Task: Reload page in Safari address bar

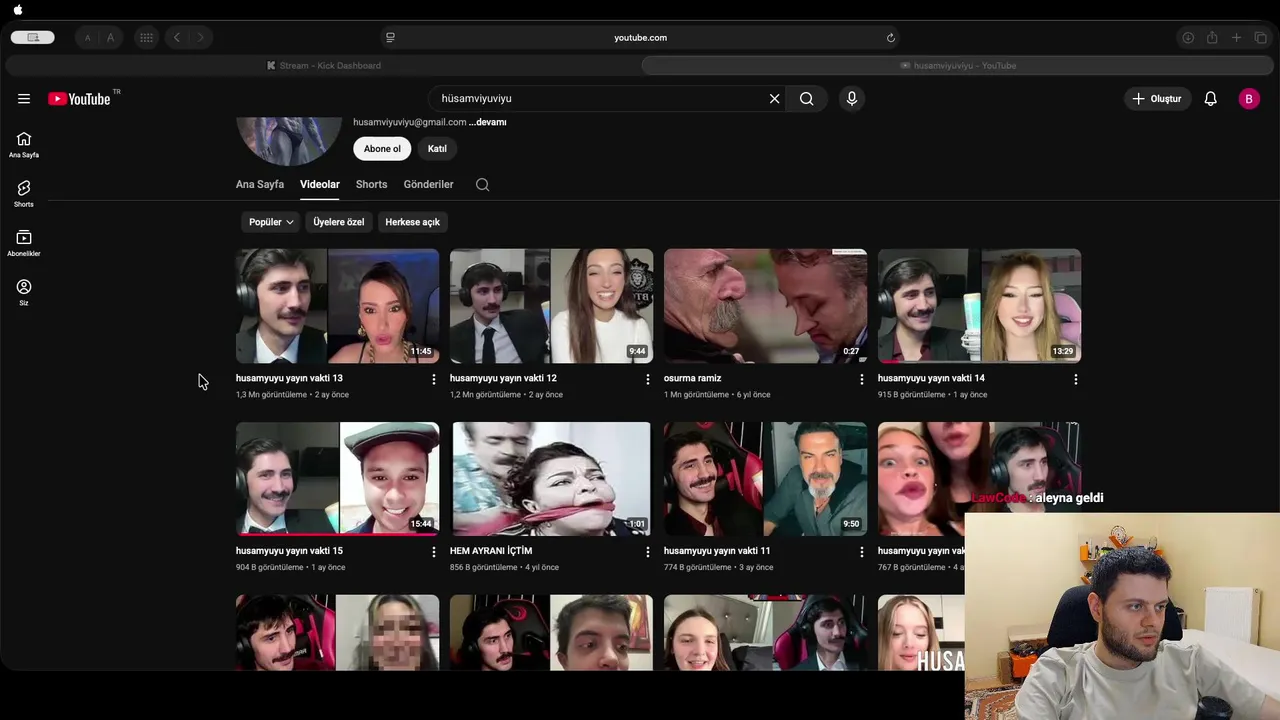Action: pyautogui.click(x=890, y=38)
